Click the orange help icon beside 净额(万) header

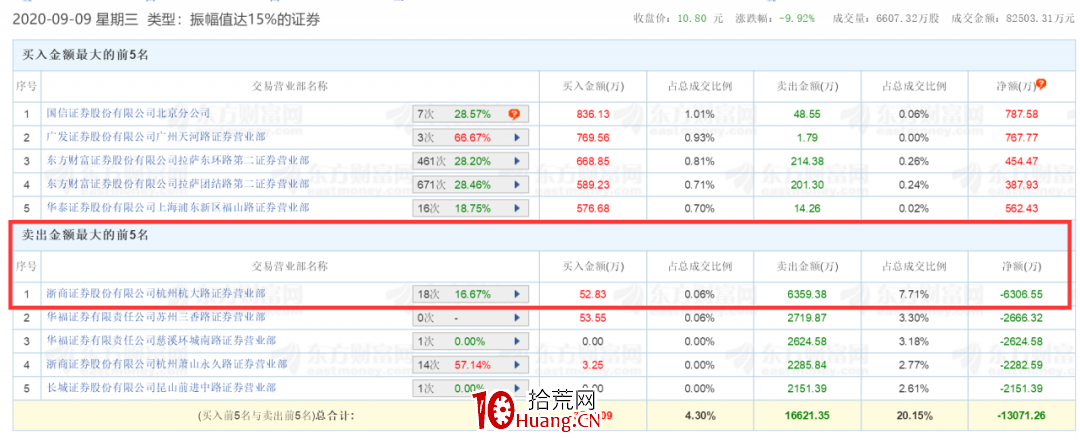click(1041, 85)
